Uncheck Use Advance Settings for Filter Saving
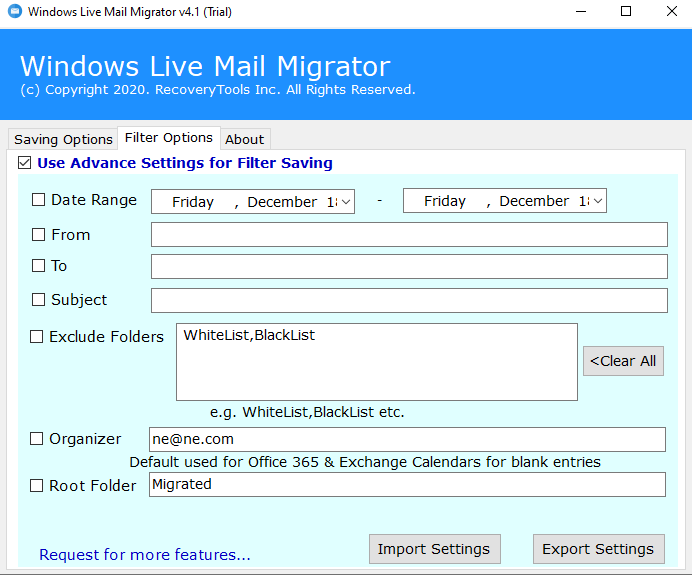This screenshot has width=692, height=575. [x=25, y=163]
